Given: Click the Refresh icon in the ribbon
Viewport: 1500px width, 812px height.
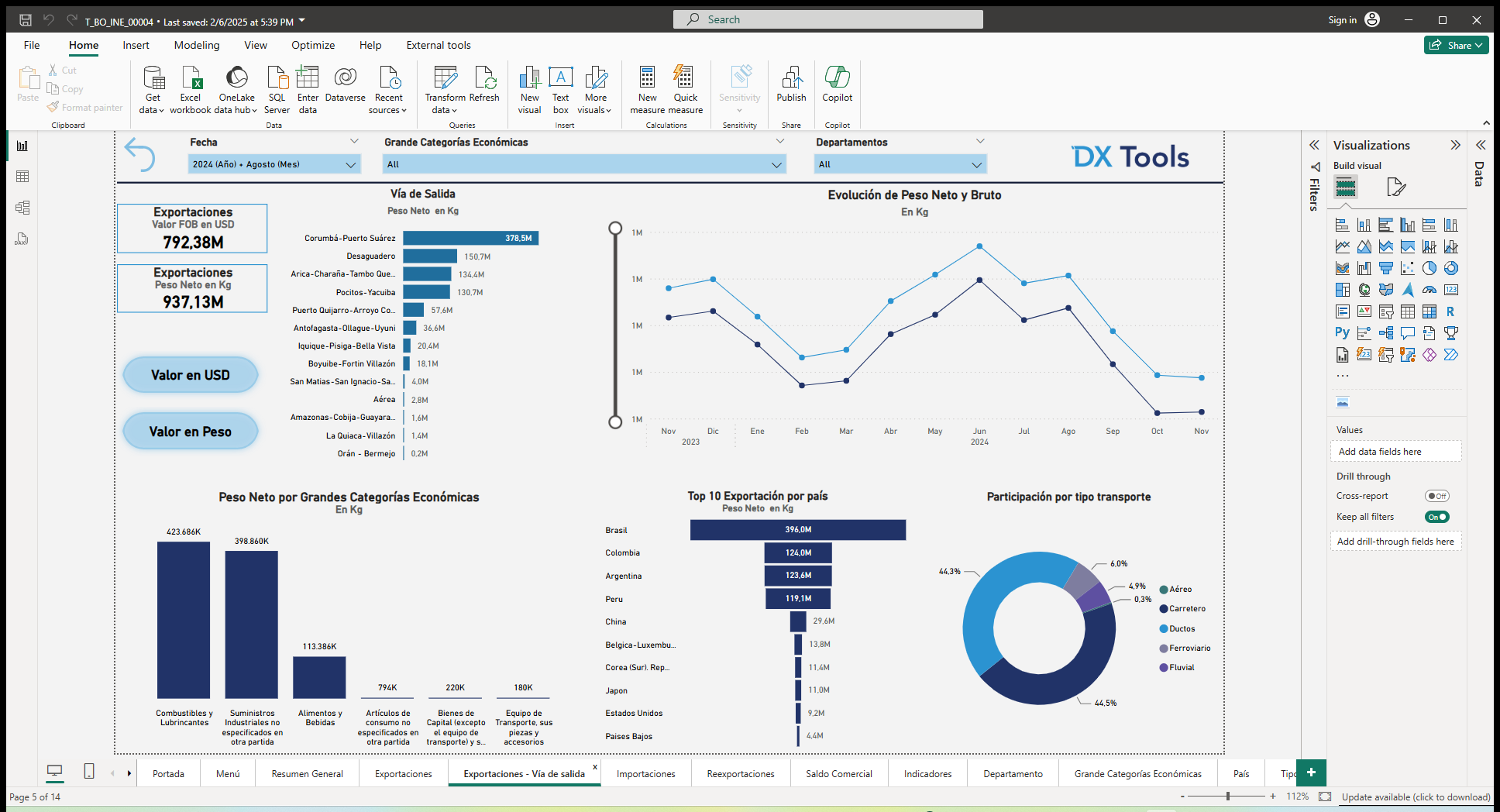Looking at the screenshot, I should (485, 85).
